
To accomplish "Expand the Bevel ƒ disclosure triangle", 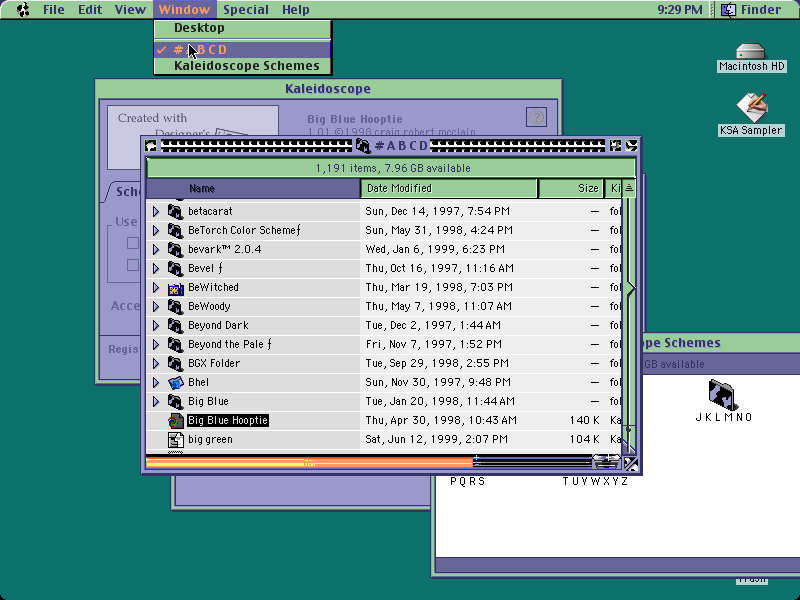I will pos(156,268).
